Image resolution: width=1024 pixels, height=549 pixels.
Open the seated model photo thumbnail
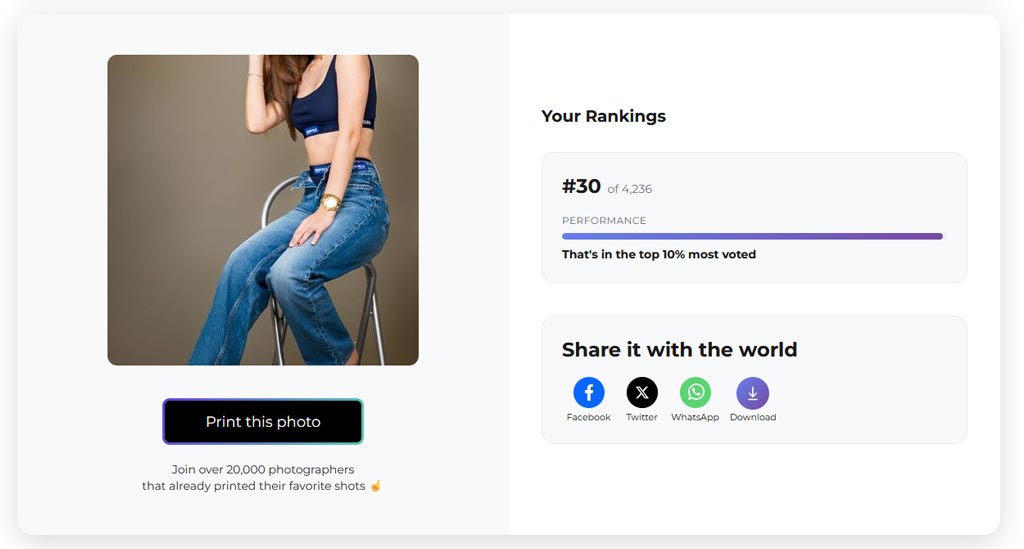(263, 210)
